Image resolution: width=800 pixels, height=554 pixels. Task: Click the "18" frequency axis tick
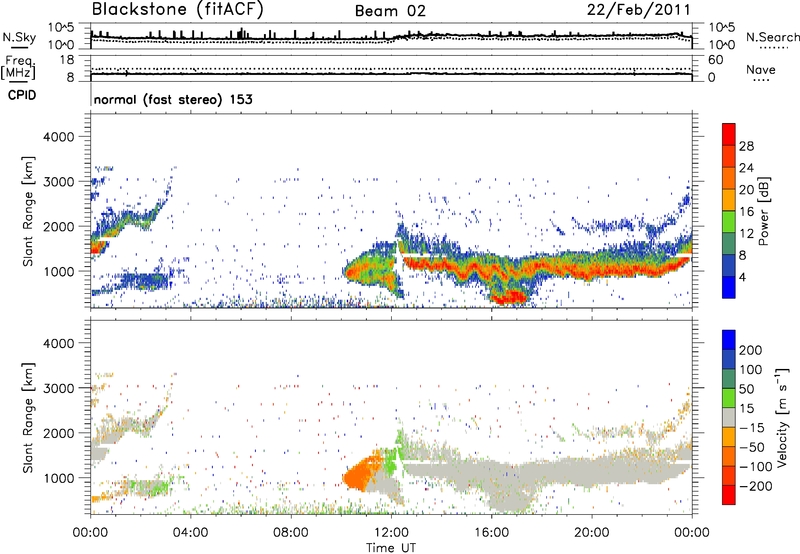click(67, 60)
